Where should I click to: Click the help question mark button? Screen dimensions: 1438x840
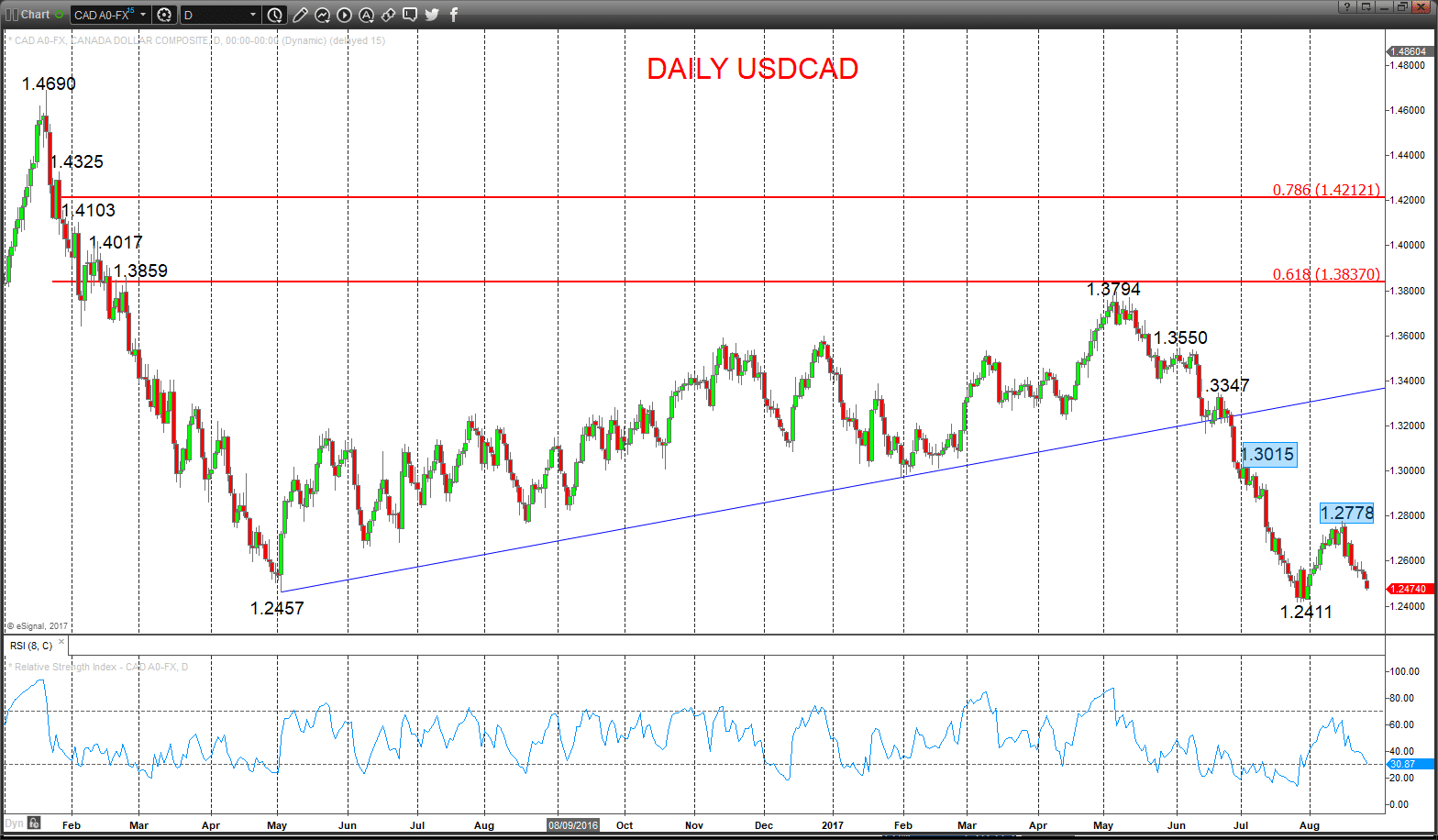(1346, 7)
